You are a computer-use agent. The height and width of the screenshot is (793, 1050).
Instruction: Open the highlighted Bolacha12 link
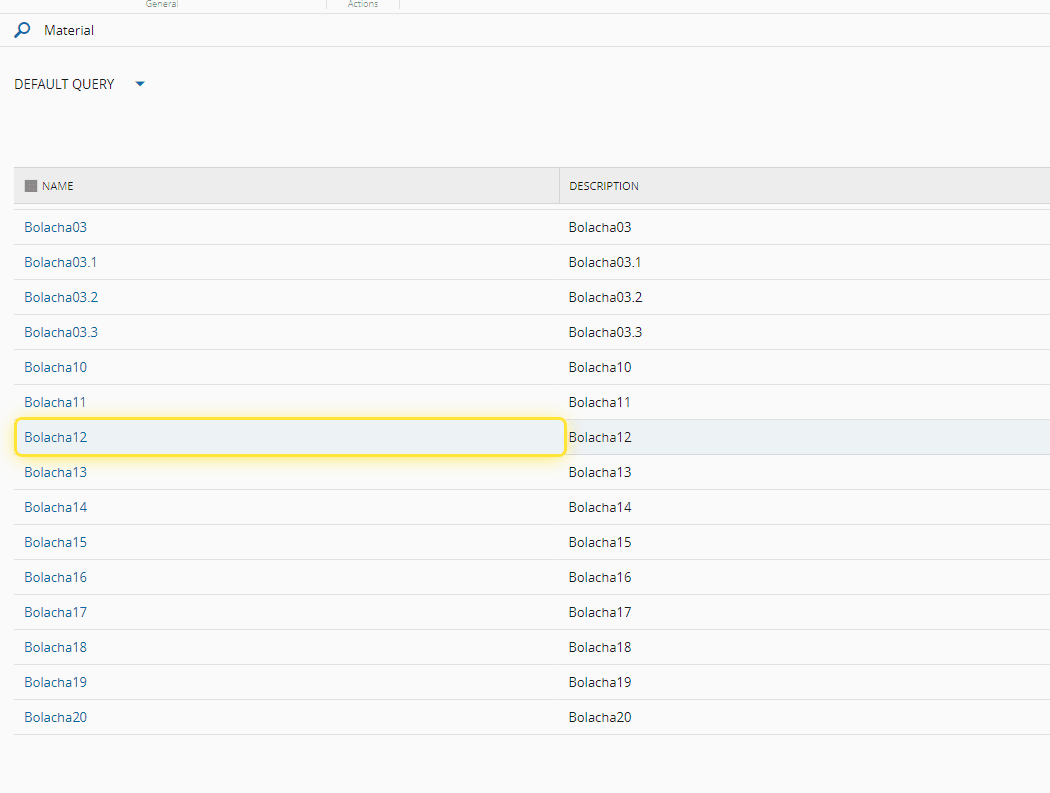coord(56,437)
